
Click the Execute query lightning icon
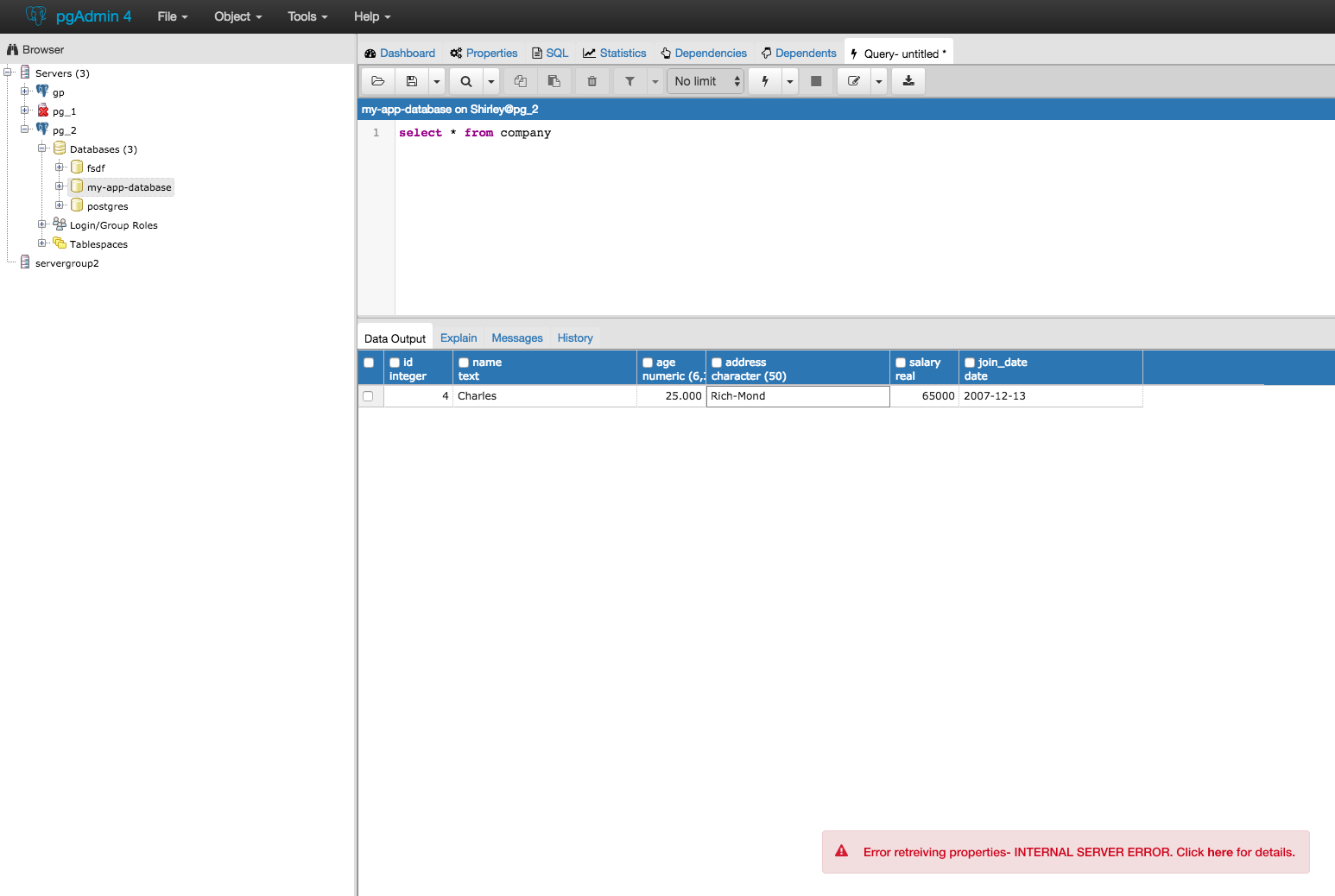(765, 81)
